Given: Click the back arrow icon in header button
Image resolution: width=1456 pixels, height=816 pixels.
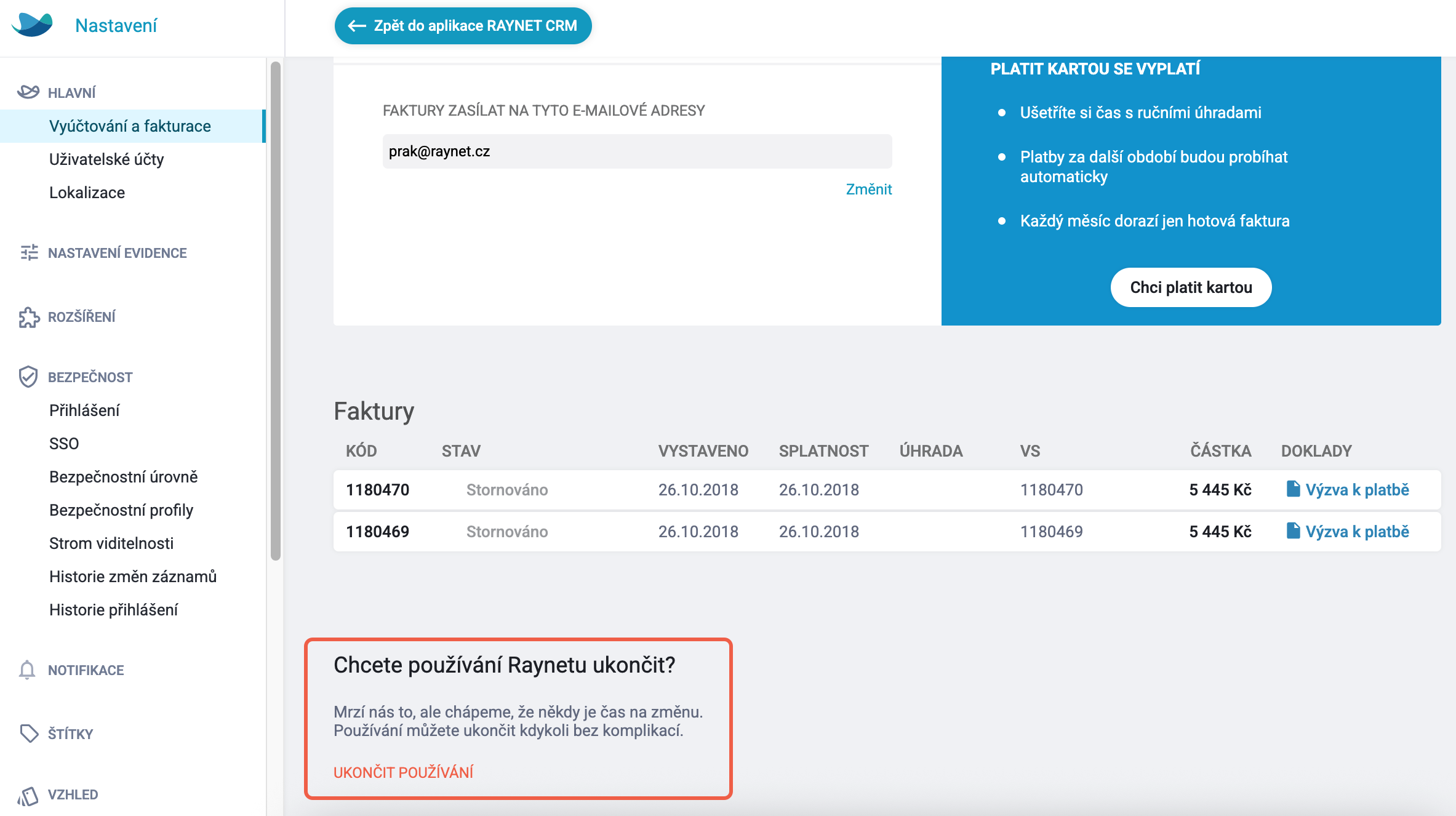Looking at the screenshot, I should (x=357, y=26).
